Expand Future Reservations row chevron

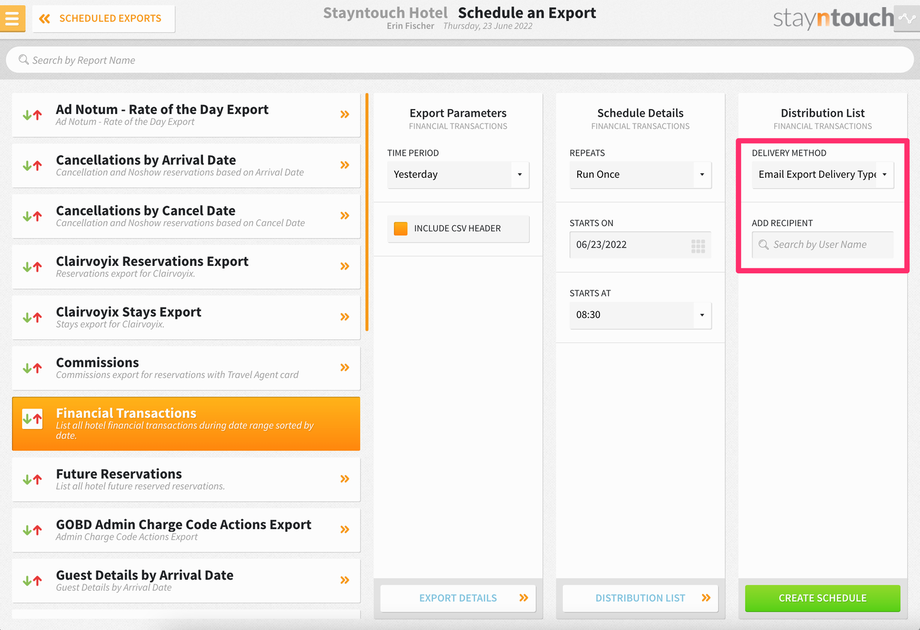pyautogui.click(x=345, y=479)
